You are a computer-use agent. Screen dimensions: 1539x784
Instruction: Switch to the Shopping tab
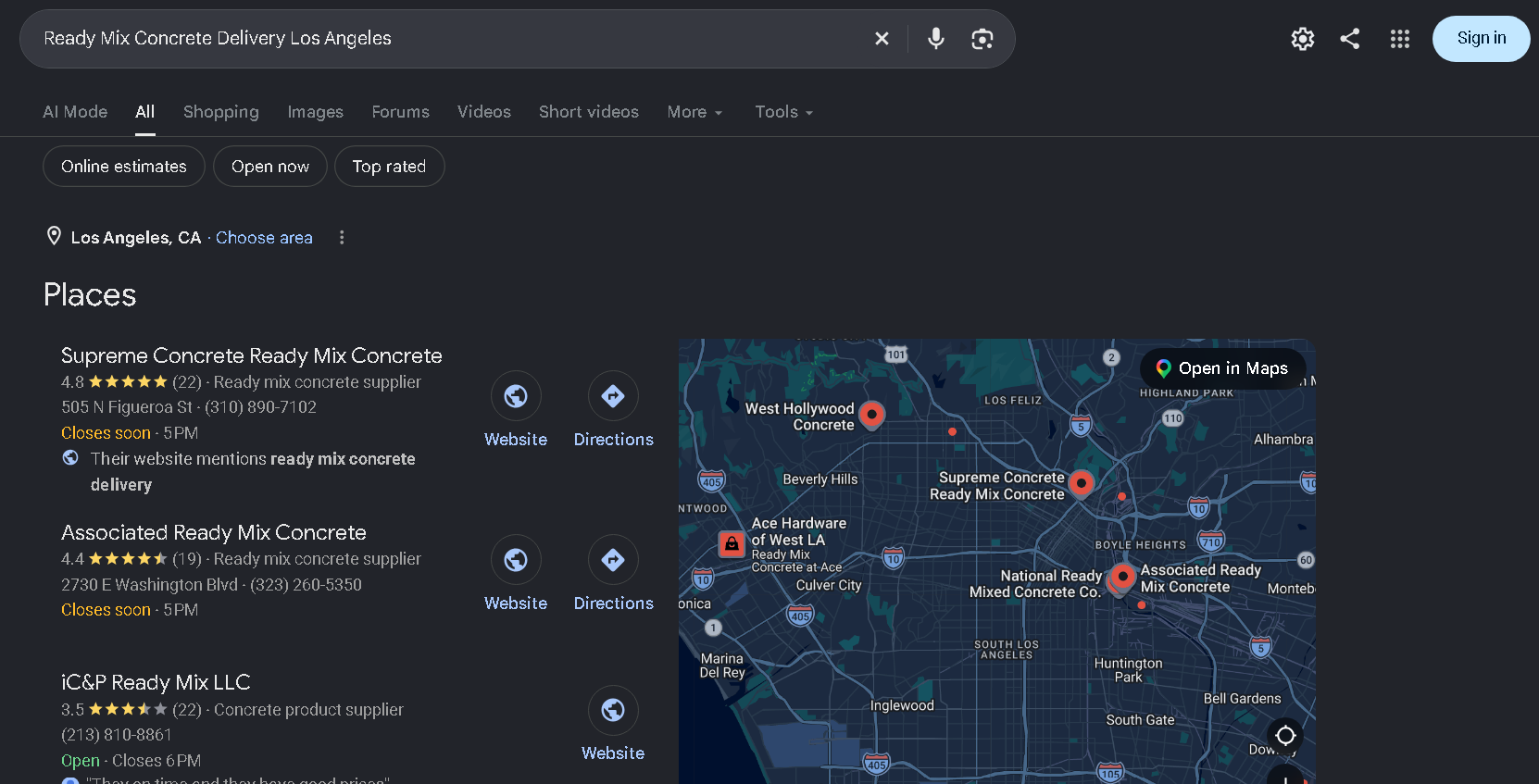coord(221,112)
